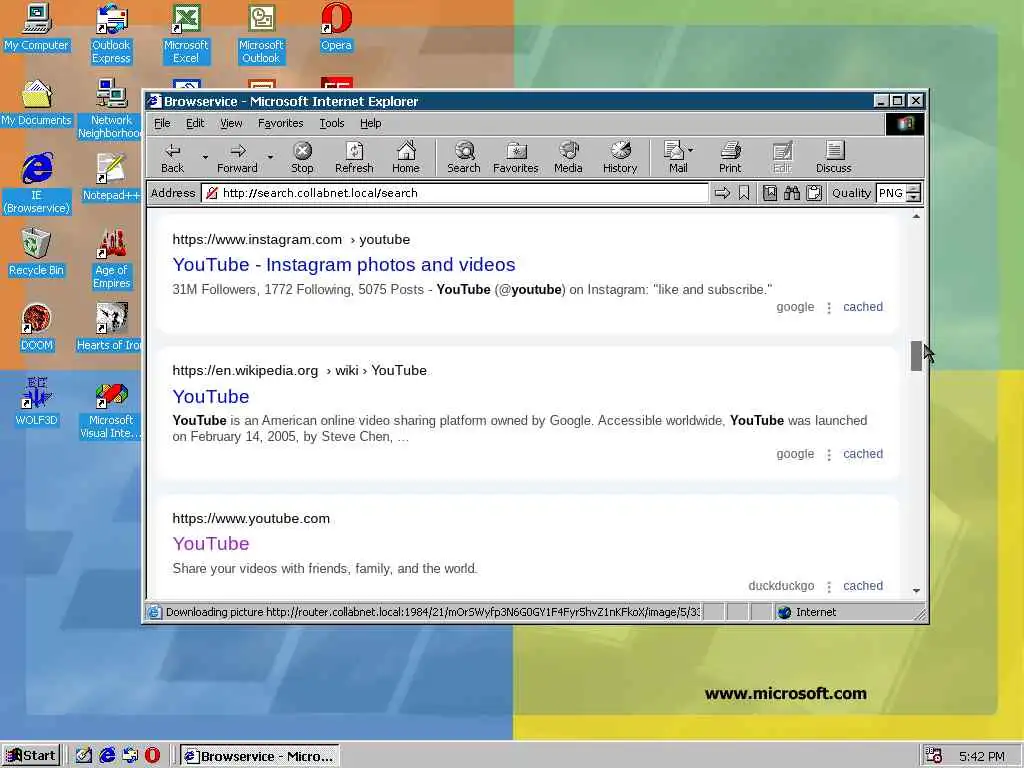
Task: Open the Media toolbar panel
Action: 568,158
